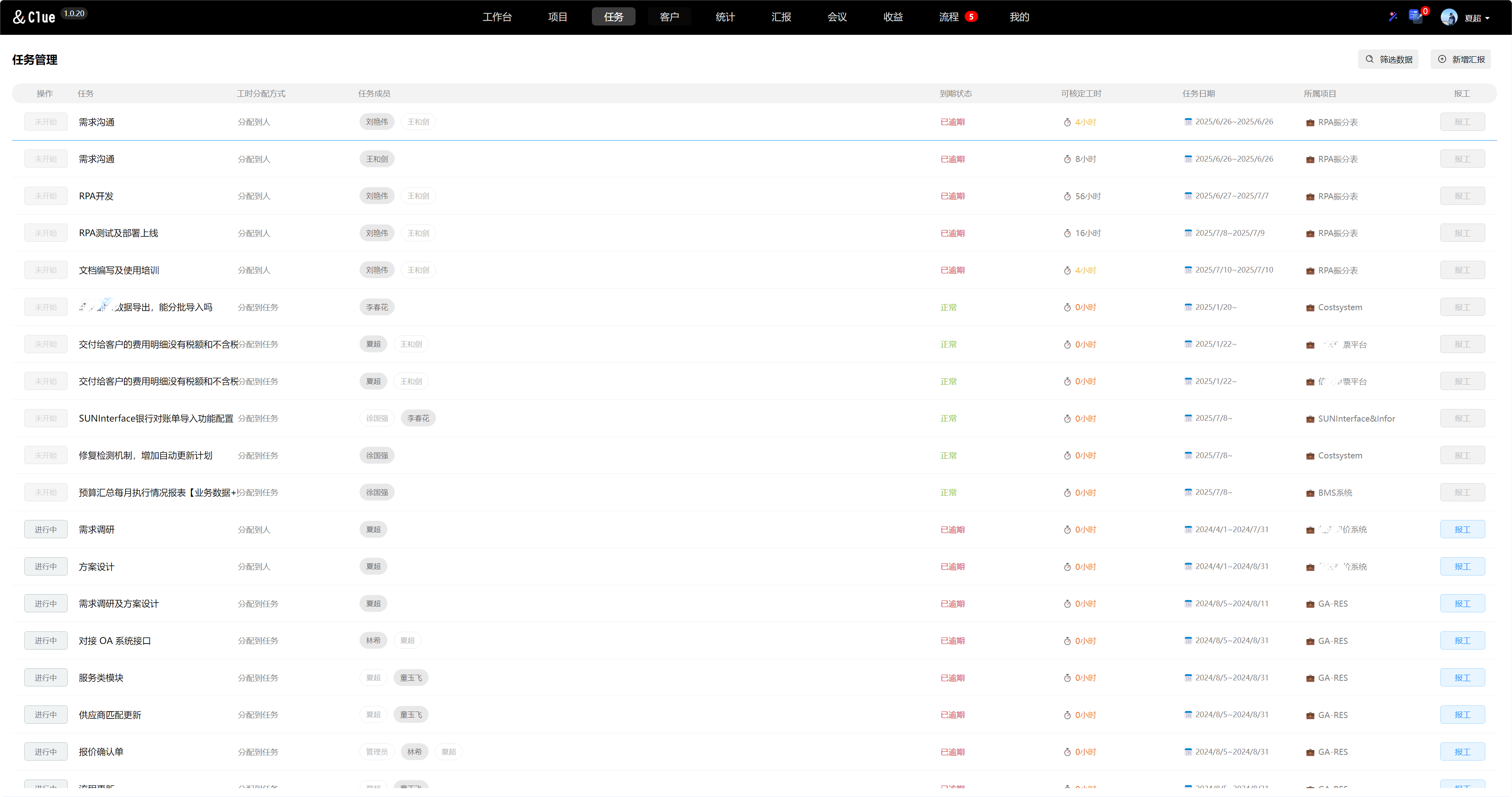1512x797 pixels.
Task: Click 报工 button for 报价确认单 row
Action: (x=1462, y=751)
